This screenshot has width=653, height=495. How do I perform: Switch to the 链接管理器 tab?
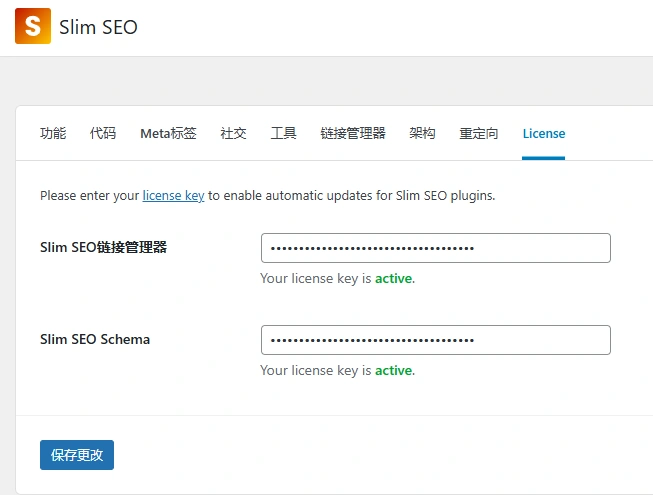tap(353, 133)
